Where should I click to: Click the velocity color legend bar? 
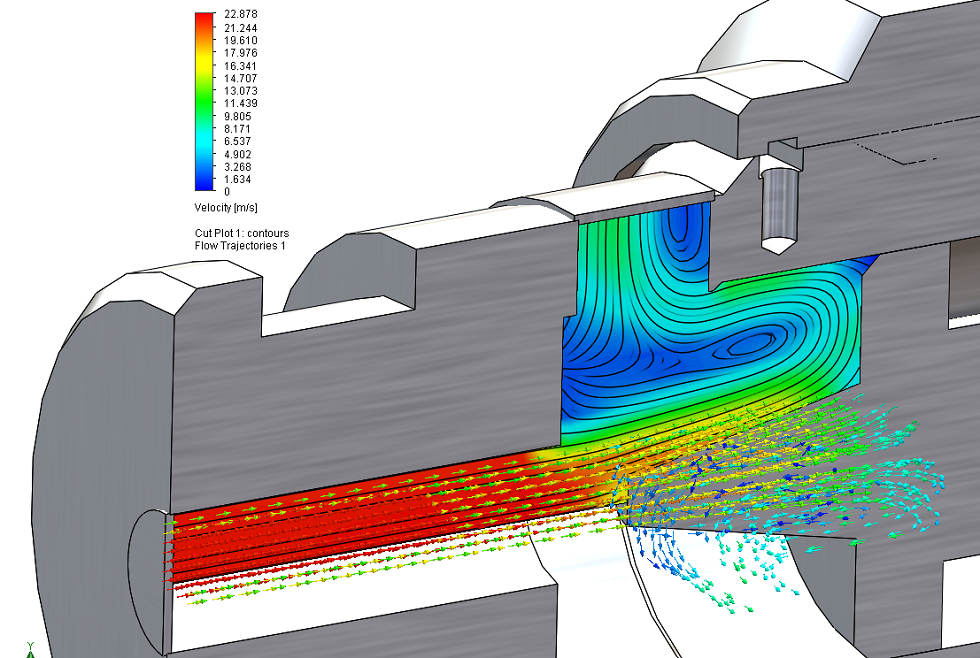(x=205, y=100)
